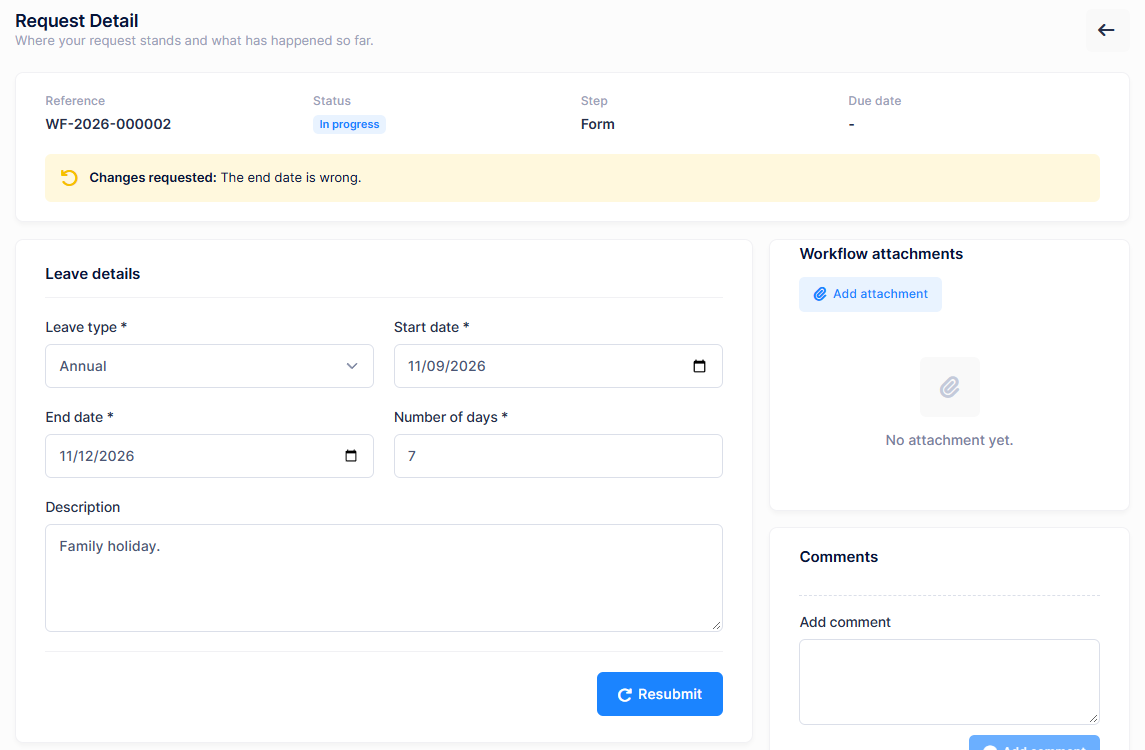Click the large paperclip placeholder icon
The image size is (1145, 750).
(x=949, y=386)
